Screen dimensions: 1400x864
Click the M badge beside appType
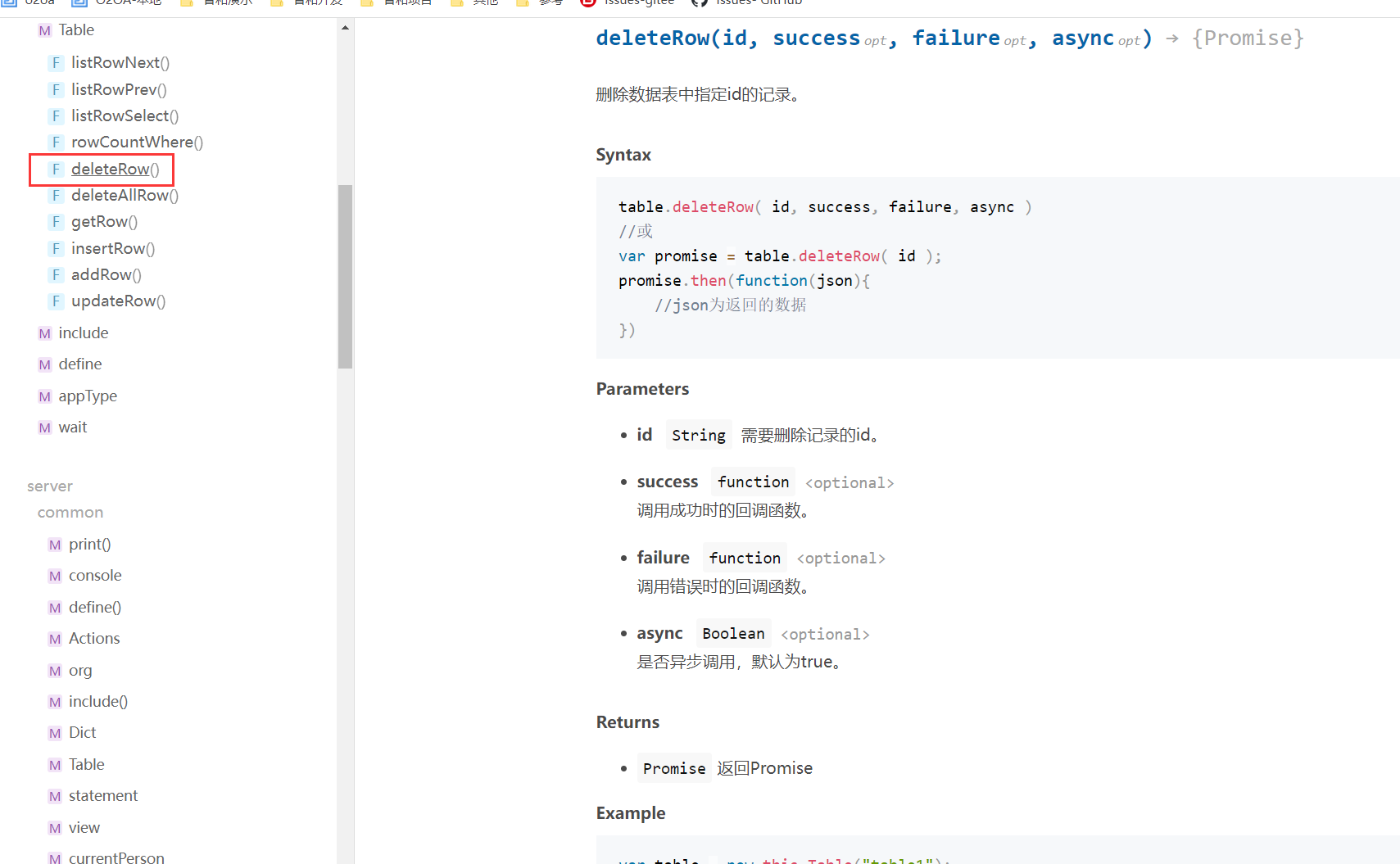point(45,397)
